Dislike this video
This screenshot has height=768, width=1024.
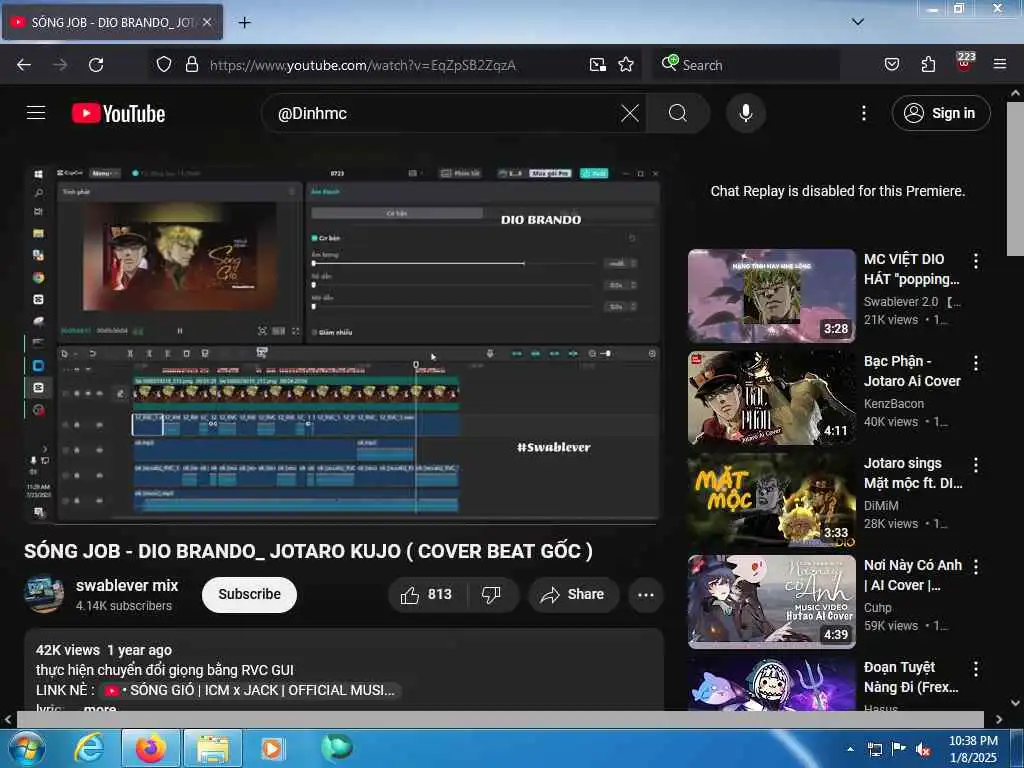pos(491,595)
